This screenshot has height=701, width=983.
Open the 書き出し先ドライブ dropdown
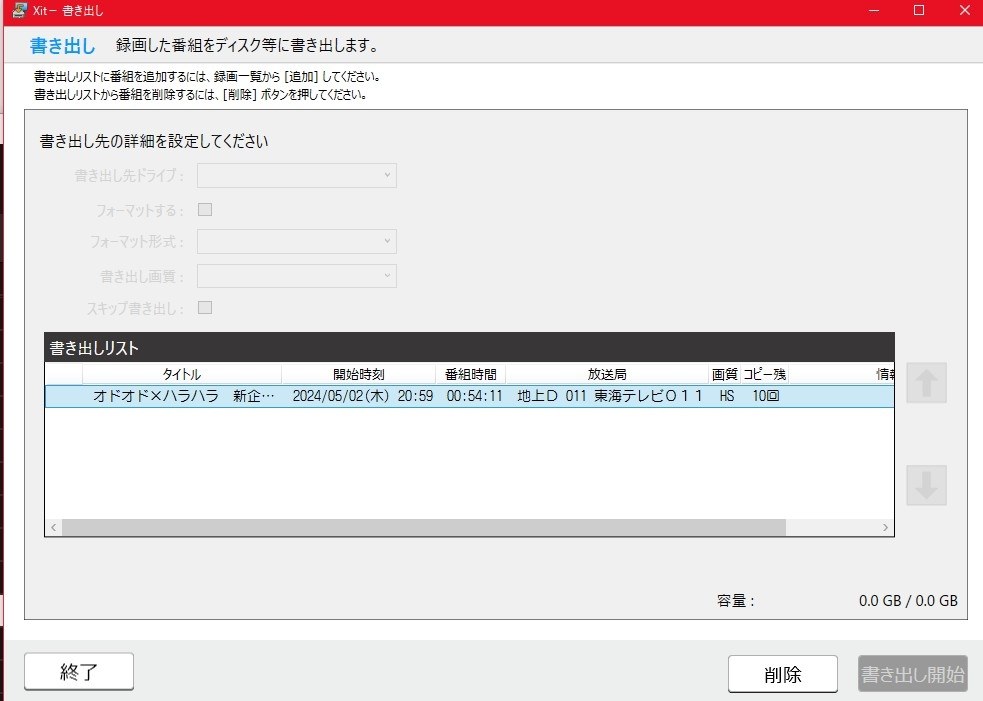297,176
